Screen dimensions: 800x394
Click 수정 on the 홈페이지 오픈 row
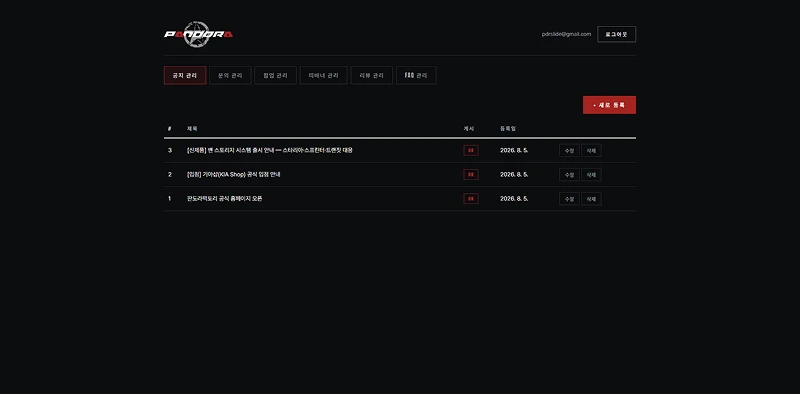[x=569, y=199]
